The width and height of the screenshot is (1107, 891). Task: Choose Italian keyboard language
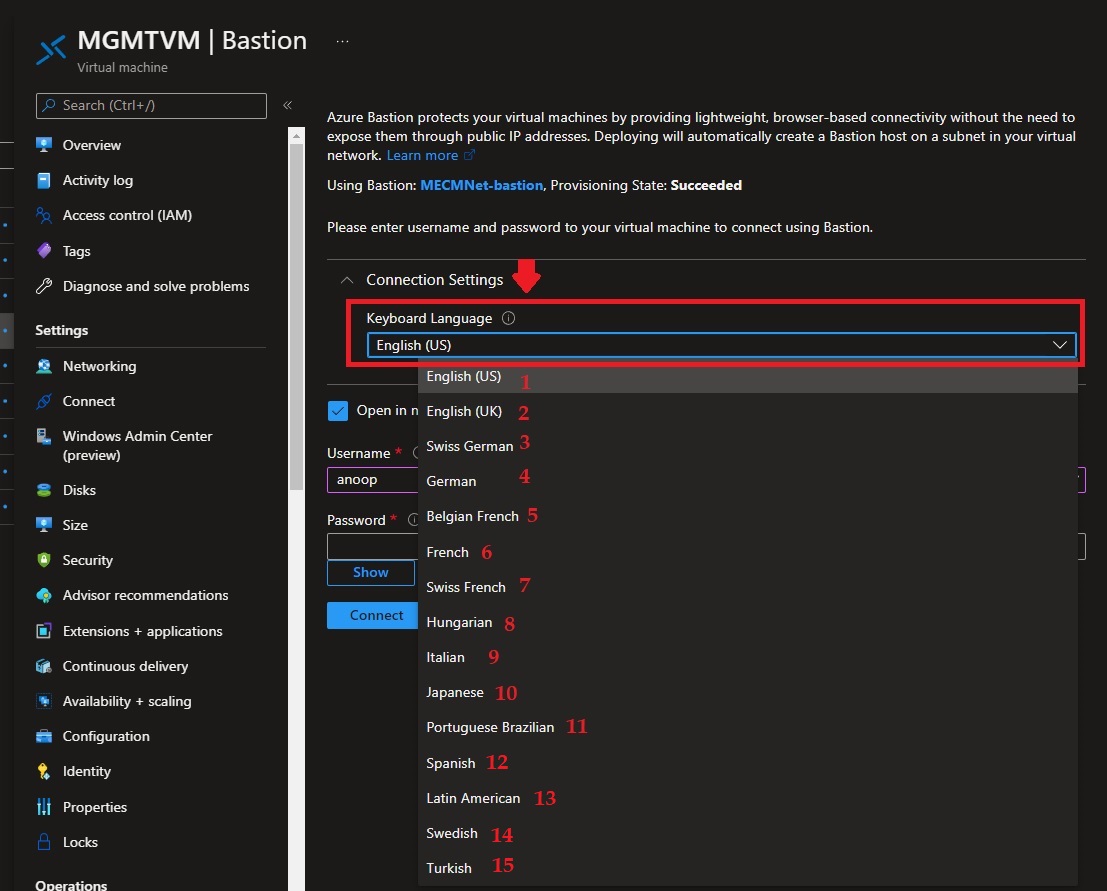click(748, 657)
